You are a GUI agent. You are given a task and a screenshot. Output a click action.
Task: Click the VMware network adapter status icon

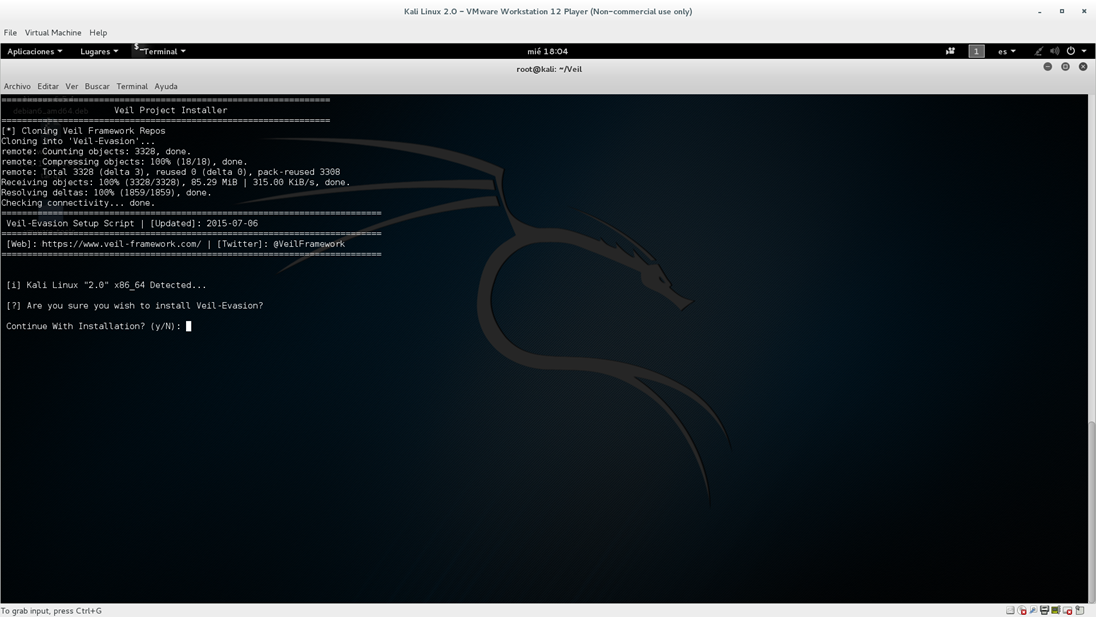tap(1056, 610)
